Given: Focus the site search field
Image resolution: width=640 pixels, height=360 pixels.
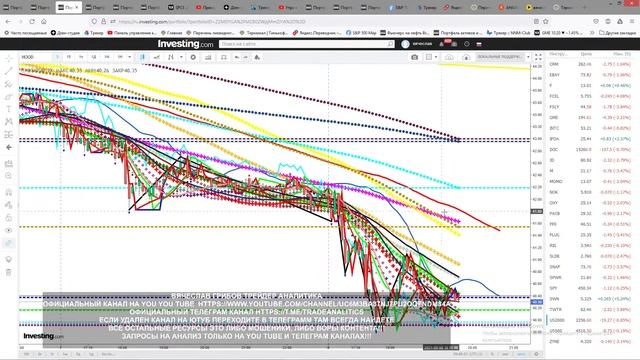Looking at the screenshot, I should click(x=307, y=44).
